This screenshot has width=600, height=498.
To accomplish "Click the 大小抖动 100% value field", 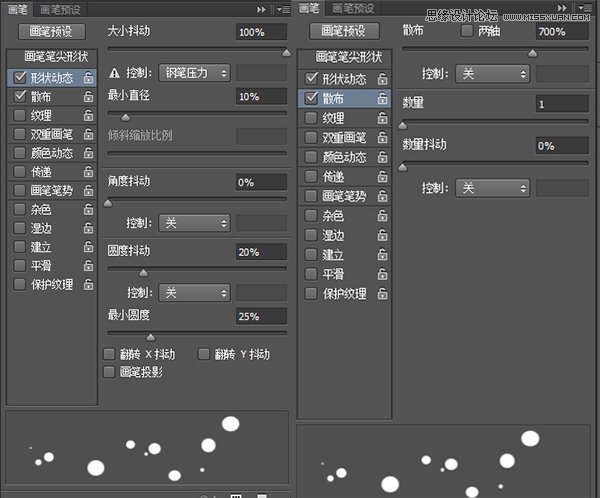I will point(261,32).
